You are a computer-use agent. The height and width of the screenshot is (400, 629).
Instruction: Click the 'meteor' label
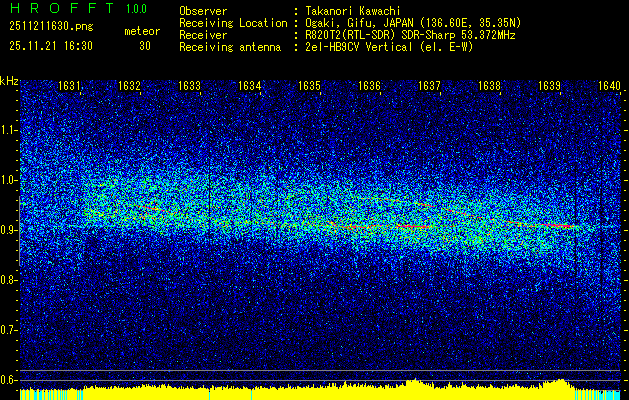pyautogui.click(x=142, y=31)
